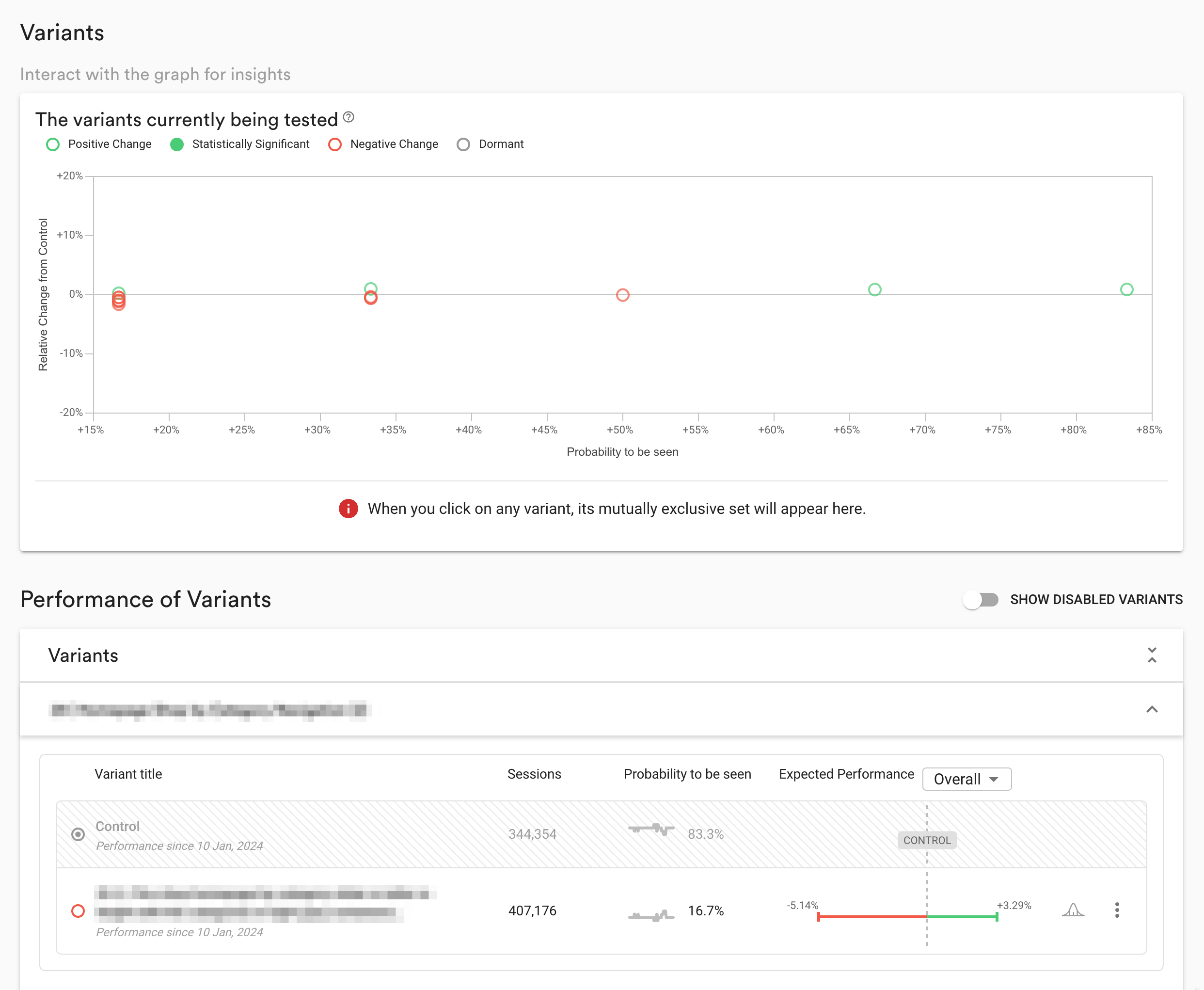
Task: Select the radio circle of the variant below Control
Action: click(x=78, y=910)
